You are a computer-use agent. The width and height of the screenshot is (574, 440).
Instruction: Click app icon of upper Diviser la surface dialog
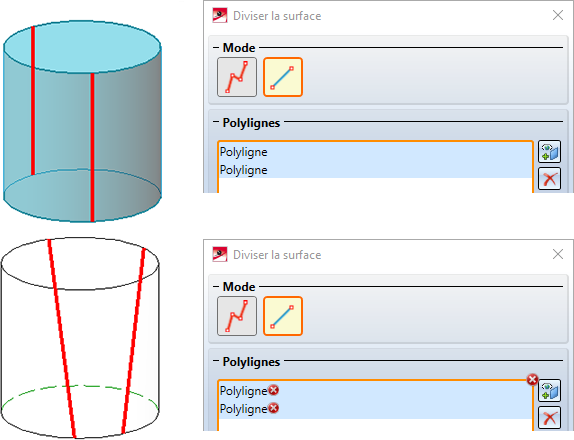[x=220, y=16]
